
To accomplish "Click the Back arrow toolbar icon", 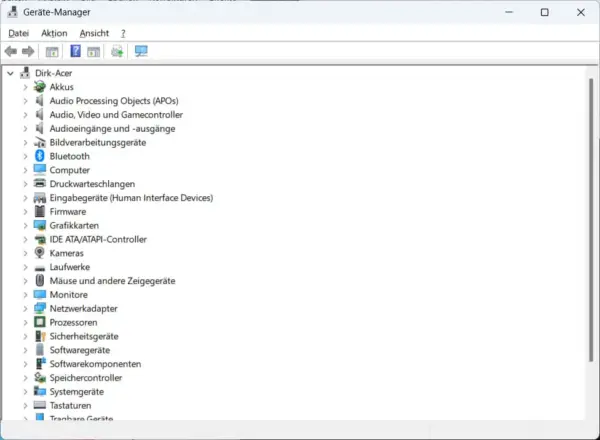I will tap(11, 51).
